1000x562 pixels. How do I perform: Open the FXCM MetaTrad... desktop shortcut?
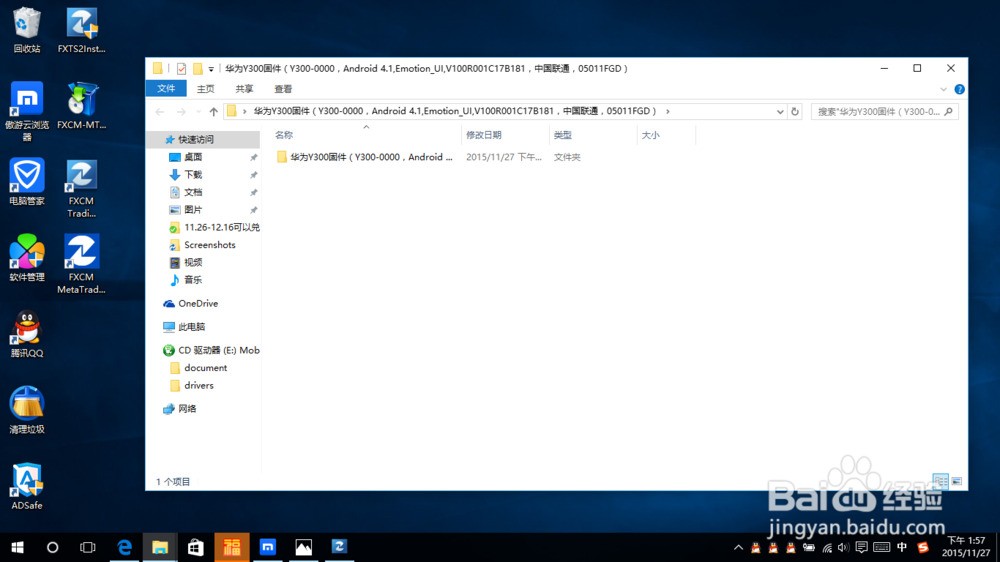[82, 264]
